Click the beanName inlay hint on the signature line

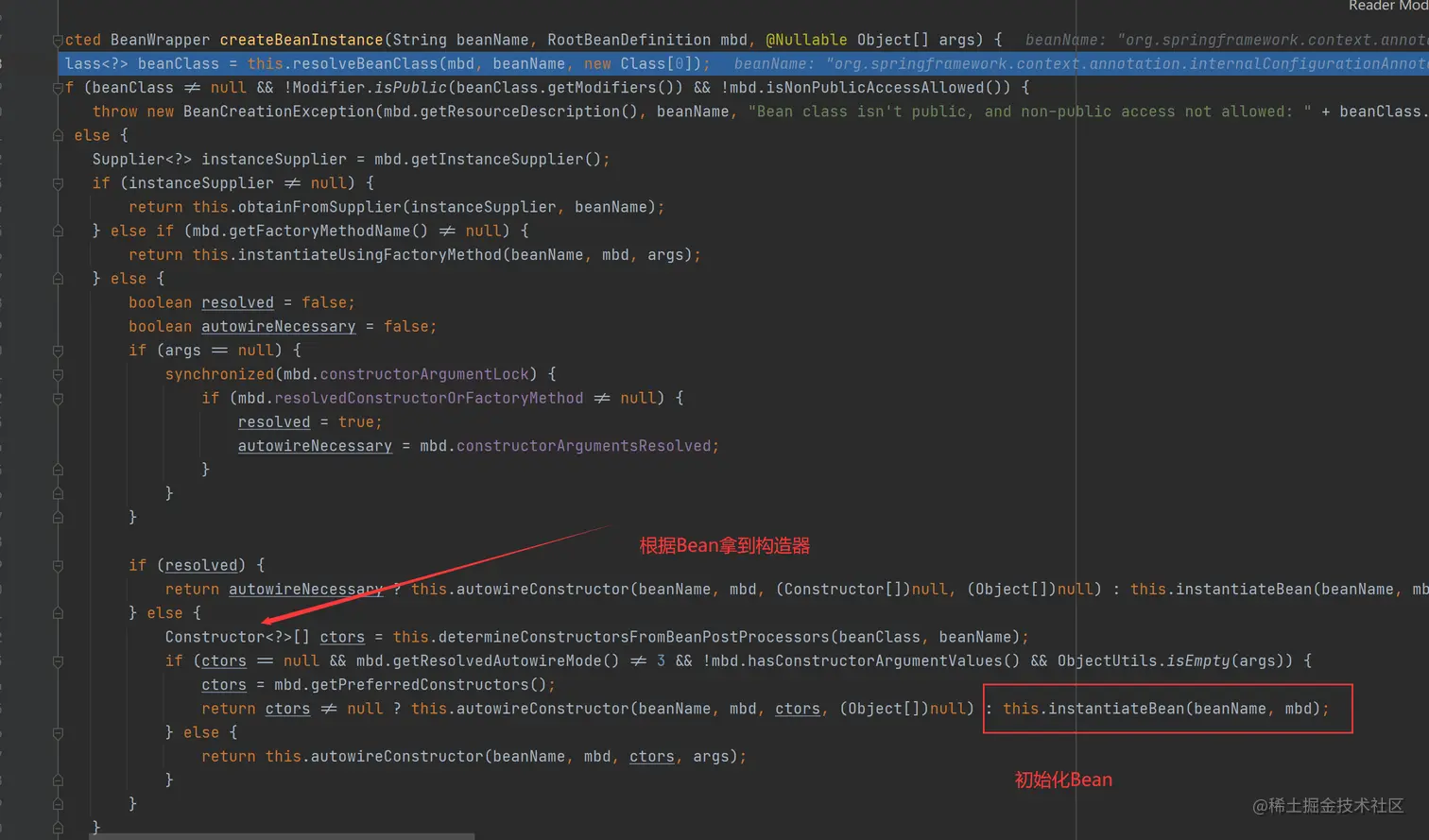pos(1227,40)
